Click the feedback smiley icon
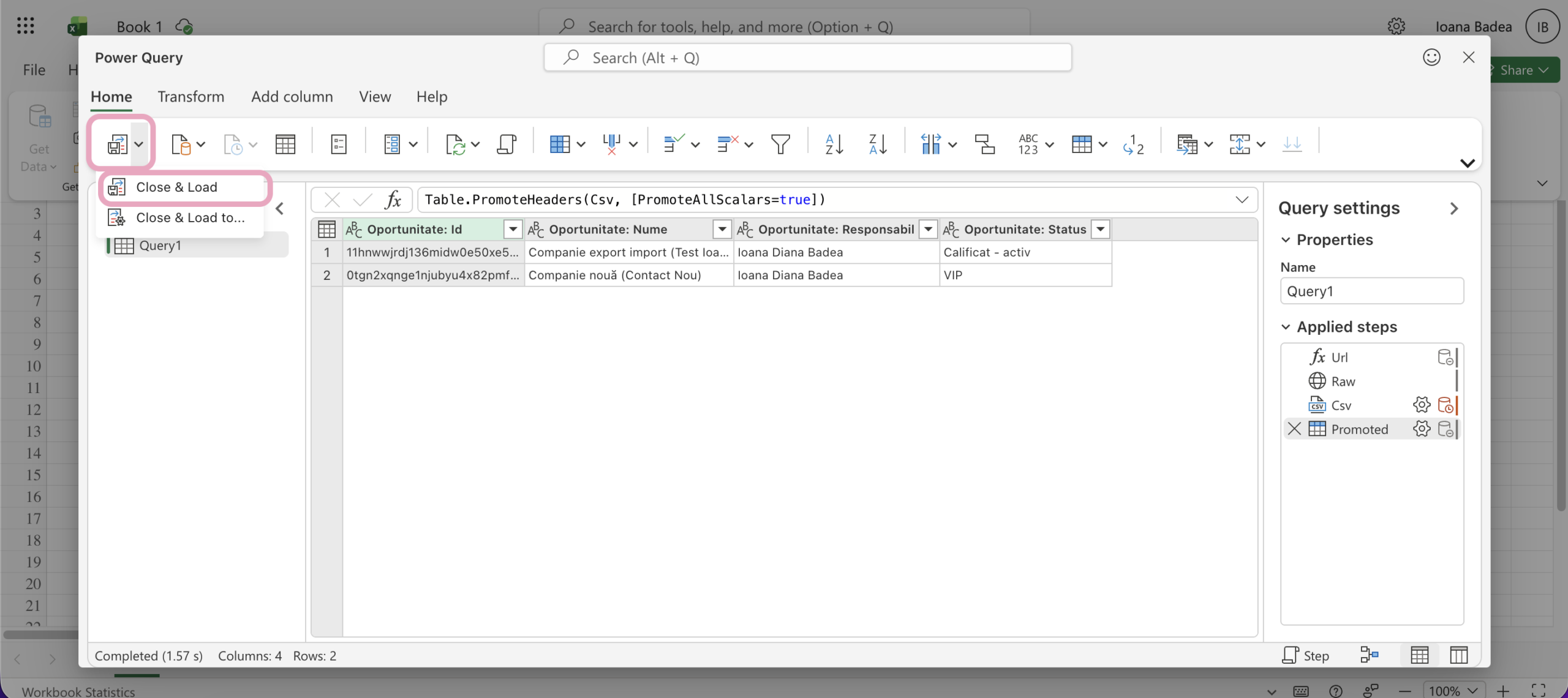Image resolution: width=1568 pixels, height=698 pixels. point(1431,58)
